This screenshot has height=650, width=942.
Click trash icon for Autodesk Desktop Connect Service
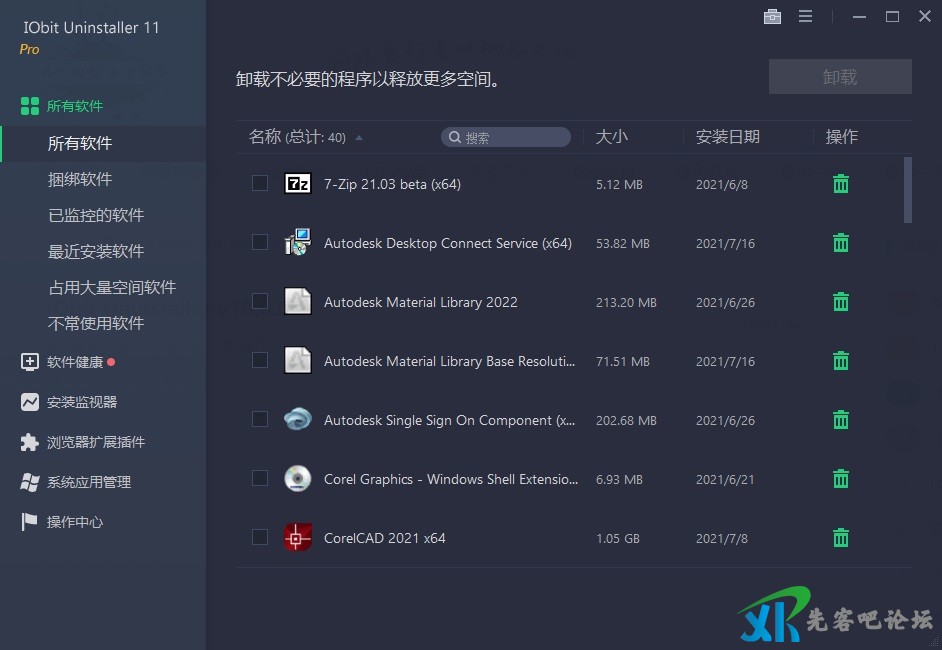pos(841,243)
